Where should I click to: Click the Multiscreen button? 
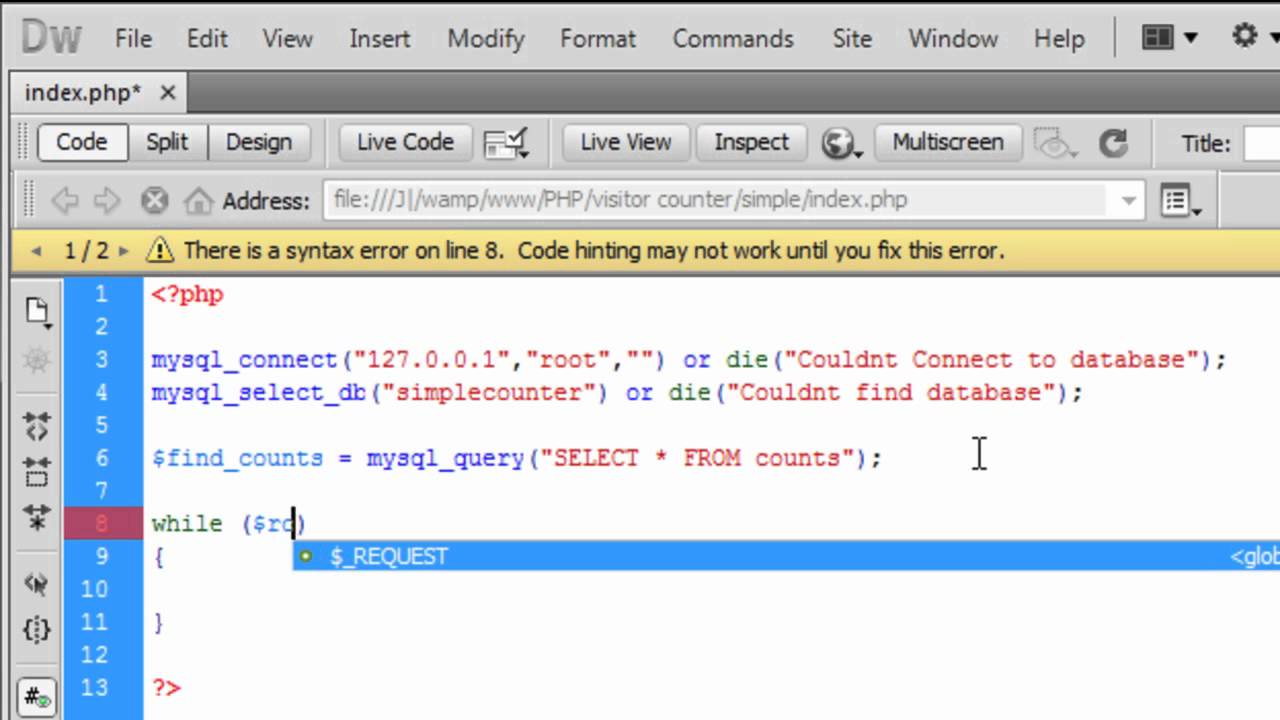[x=948, y=142]
